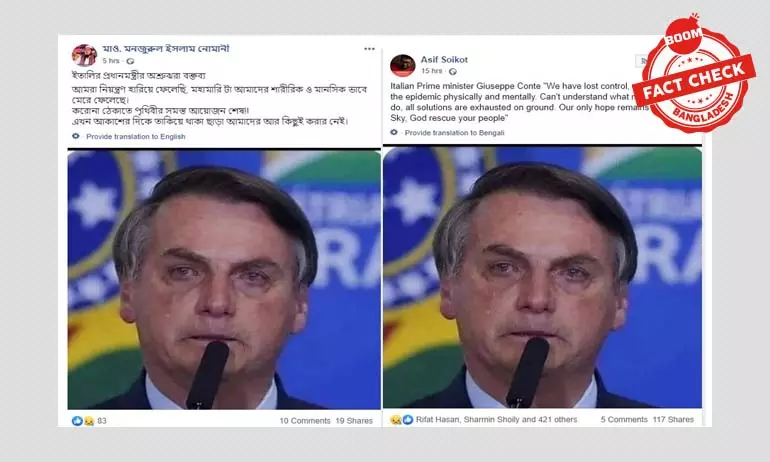Open the three-dot options menu on left post
This screenshot has height=462, width=770.
coord(369,49)
